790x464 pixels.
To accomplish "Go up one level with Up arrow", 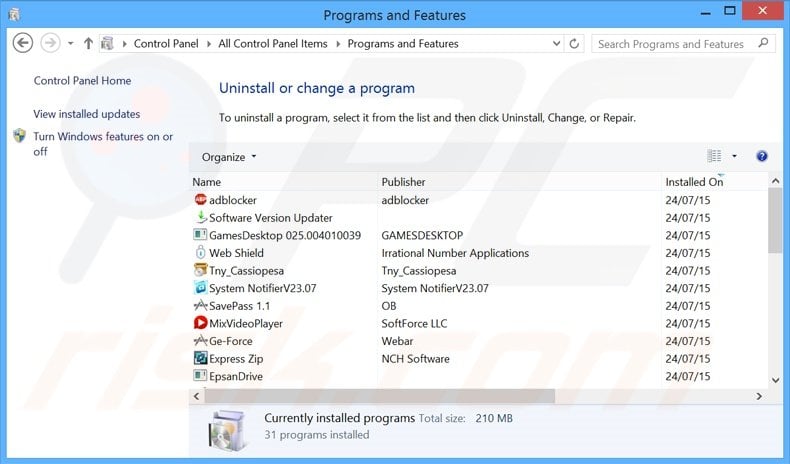I will tap(88, 43).
